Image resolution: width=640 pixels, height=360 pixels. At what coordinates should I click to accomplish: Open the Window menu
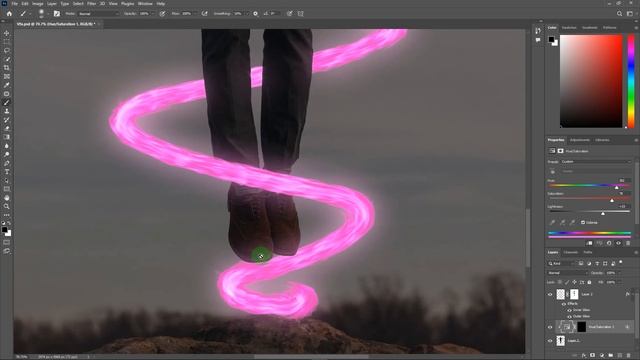[x=145, y=4]
